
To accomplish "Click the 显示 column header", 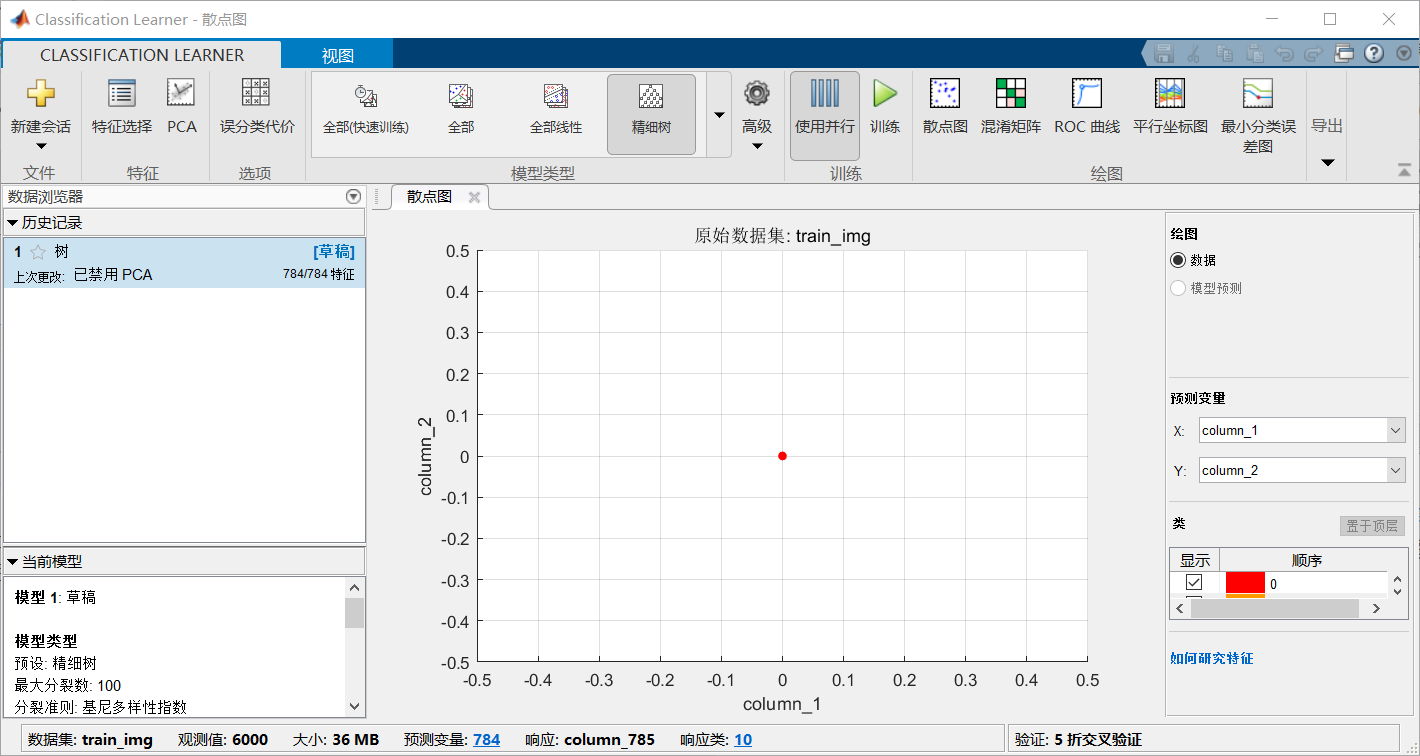I will pos(1194,560).
